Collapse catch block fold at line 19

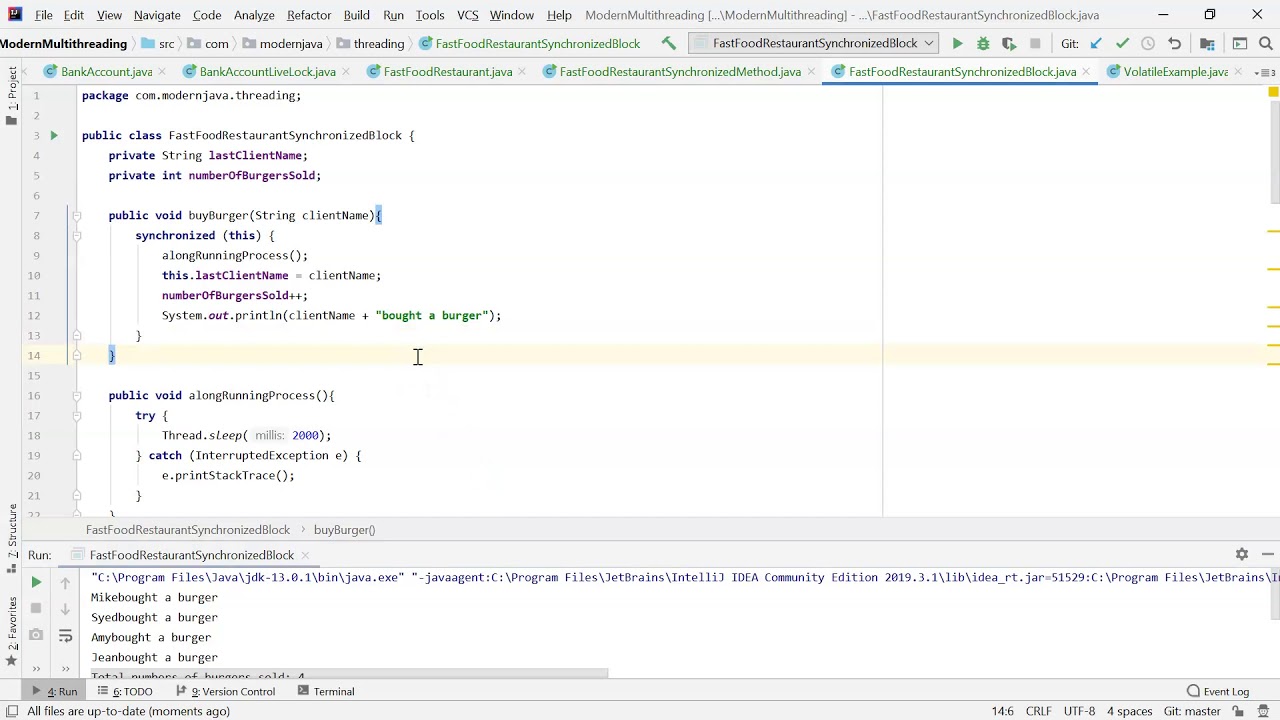click(76, 455)
